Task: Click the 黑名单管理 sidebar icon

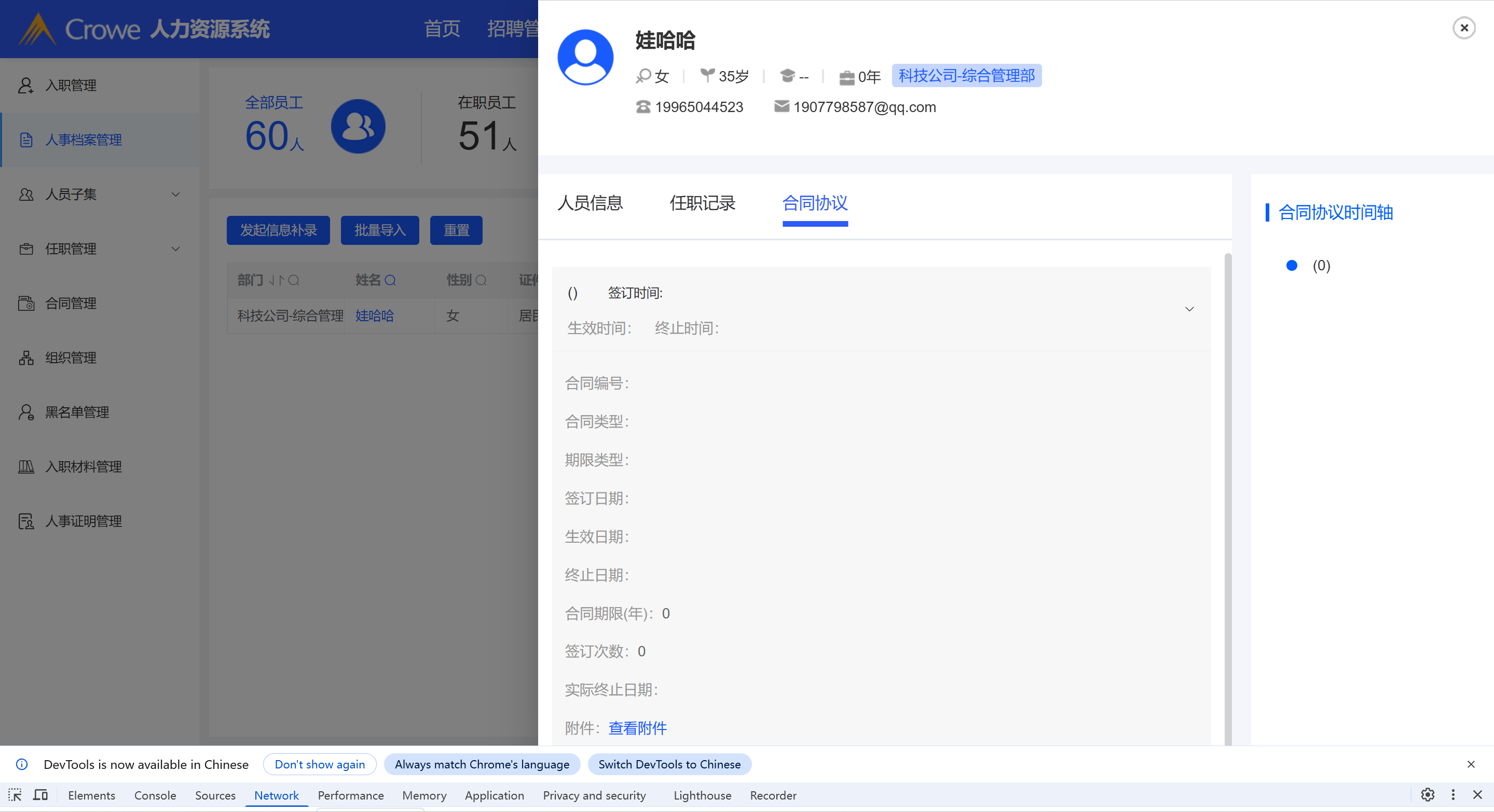Action: [x=25, y=412]
